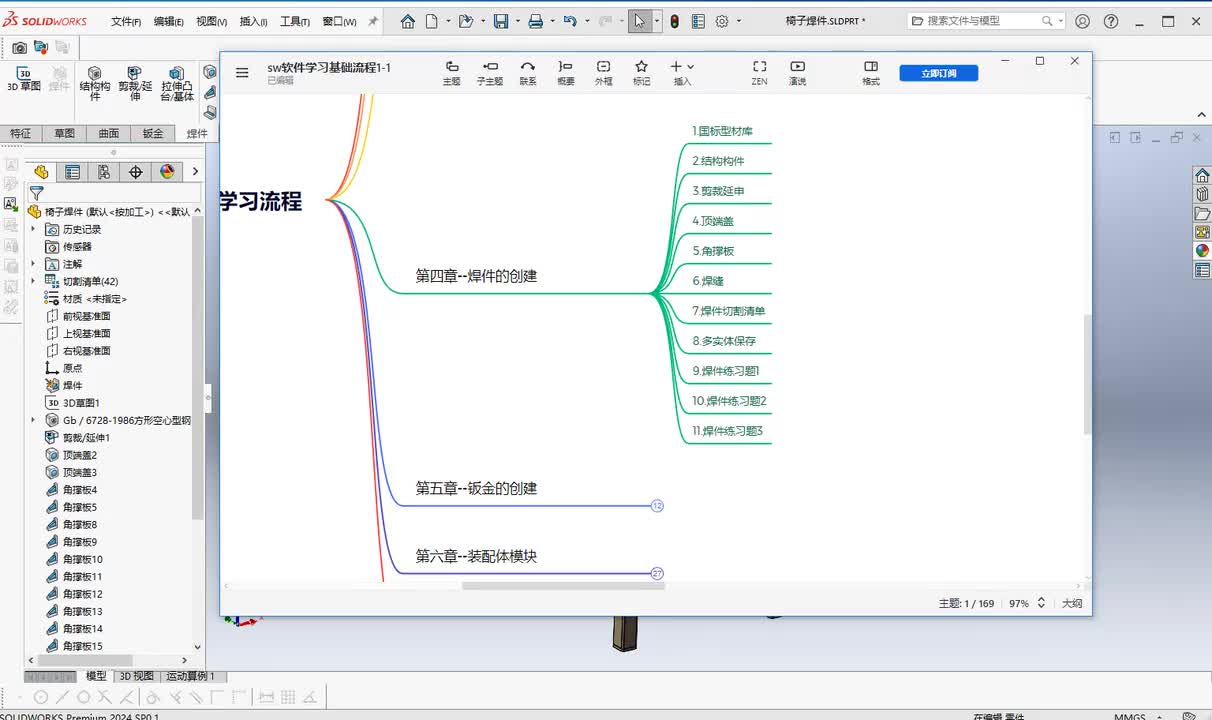Open the 视图(V) menu

coord(212,21)
